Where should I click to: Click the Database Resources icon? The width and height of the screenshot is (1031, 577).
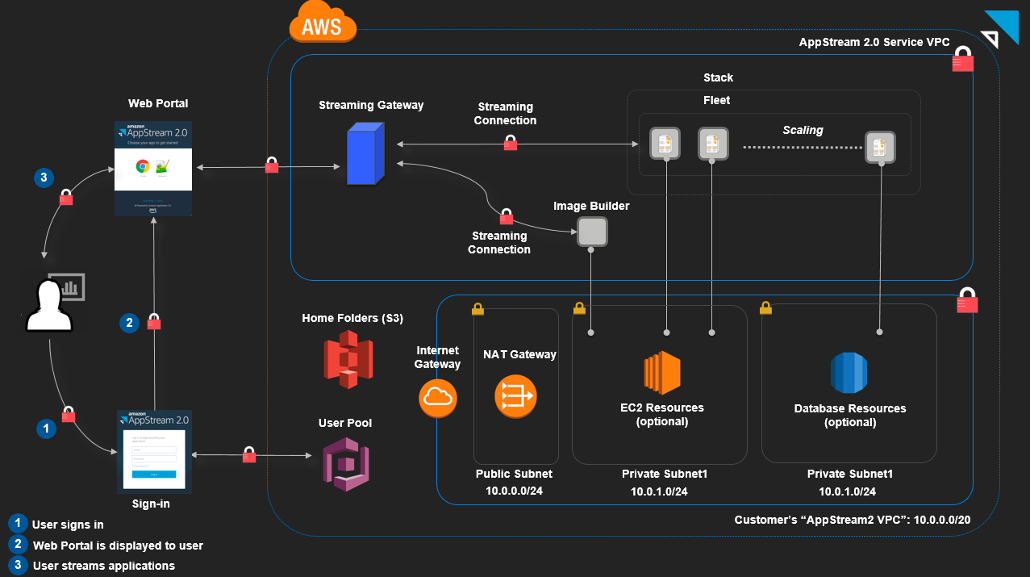pyautogui.click(x=849, y=374)
